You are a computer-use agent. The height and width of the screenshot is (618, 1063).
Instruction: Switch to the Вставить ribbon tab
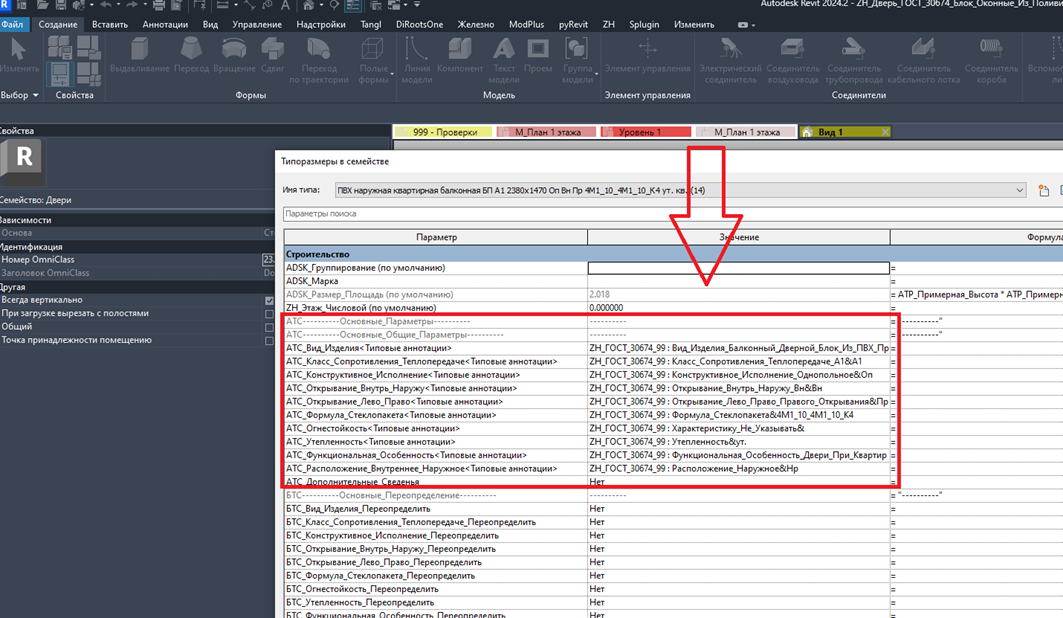110,24
